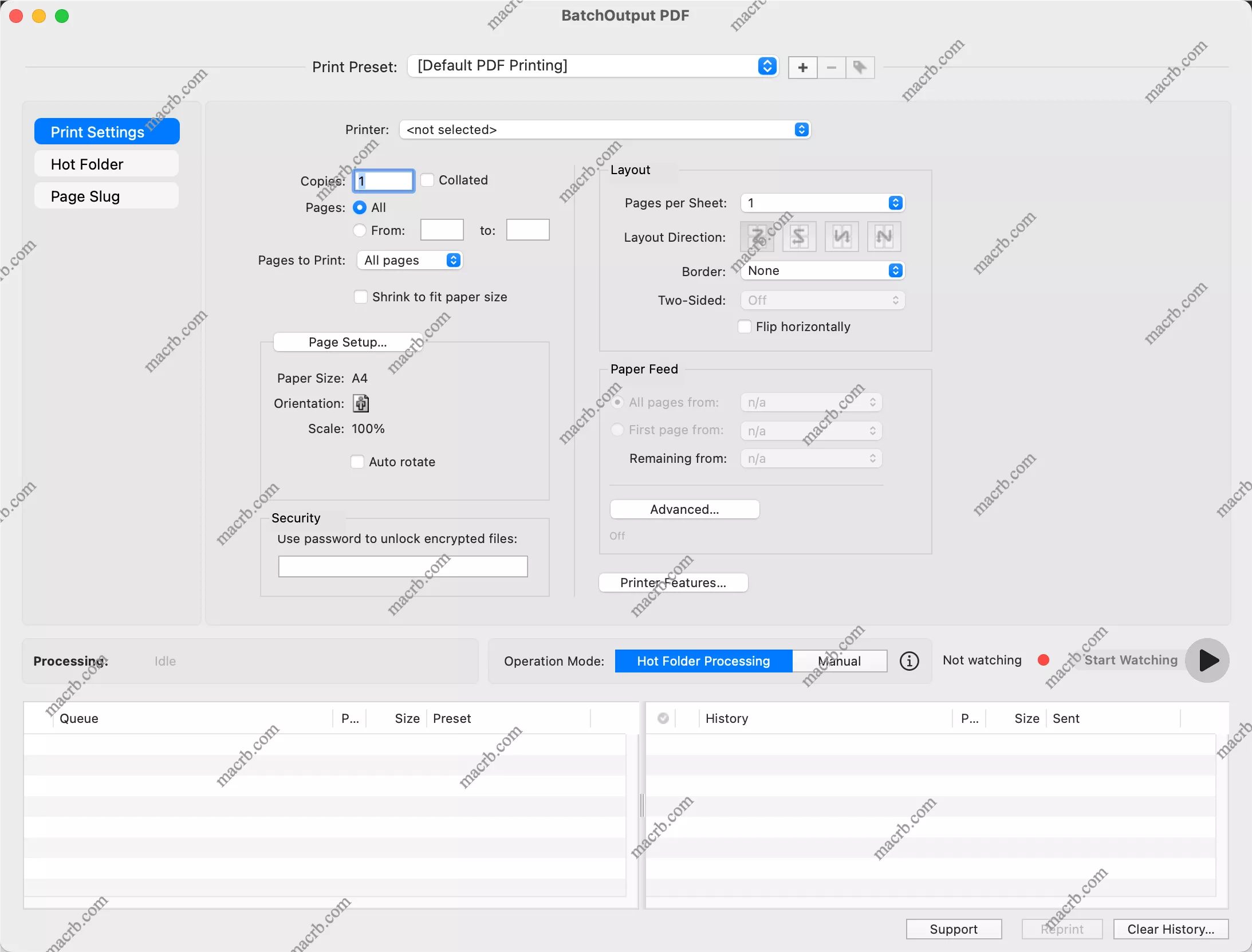Click the History column header
The height and width of the screenshot is (952, 1252).
(826, 718)
